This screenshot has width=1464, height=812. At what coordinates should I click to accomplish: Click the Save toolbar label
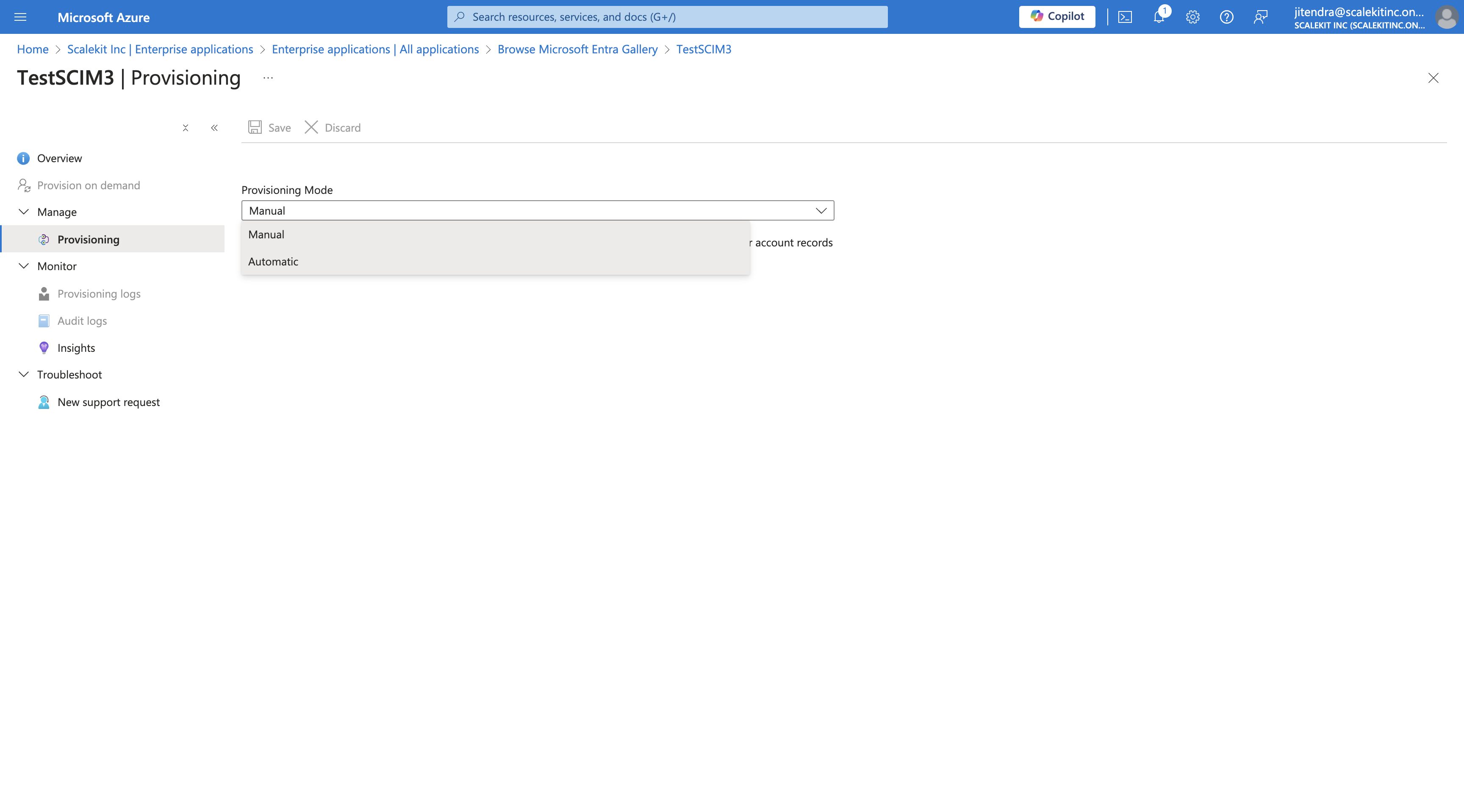click(280, 128)
